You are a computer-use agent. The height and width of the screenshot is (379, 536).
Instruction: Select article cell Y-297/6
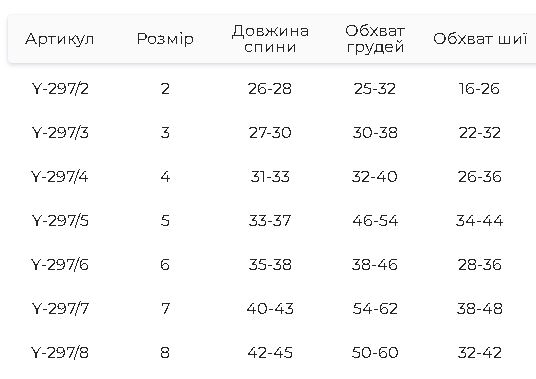point(60,265)
